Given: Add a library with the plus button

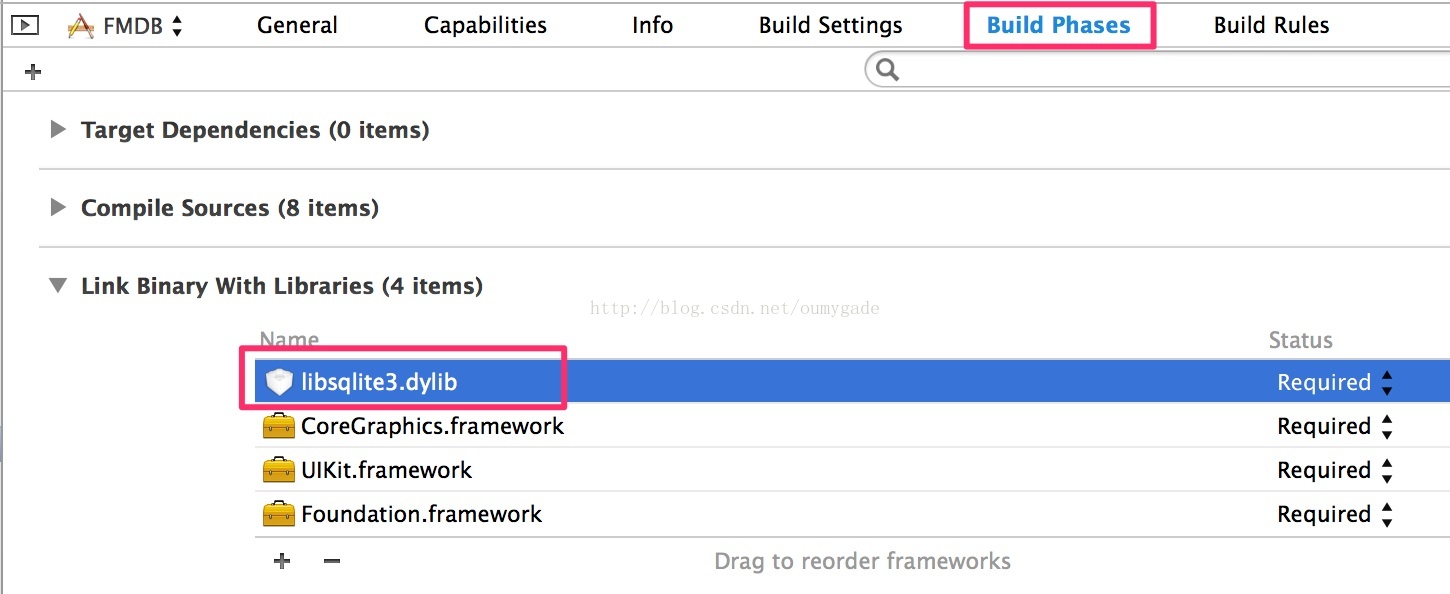Looking at the screenshot, I should coord(282,561).
